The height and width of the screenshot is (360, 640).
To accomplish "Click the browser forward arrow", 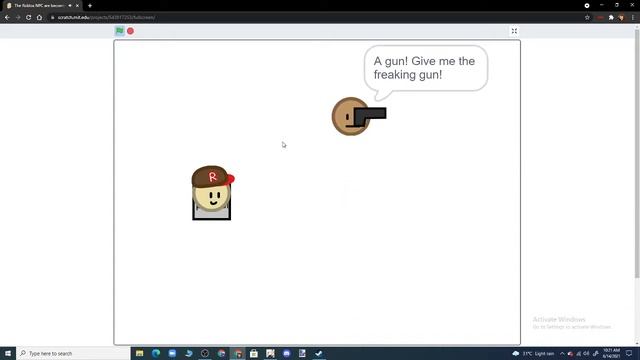I will coord(18,18).
